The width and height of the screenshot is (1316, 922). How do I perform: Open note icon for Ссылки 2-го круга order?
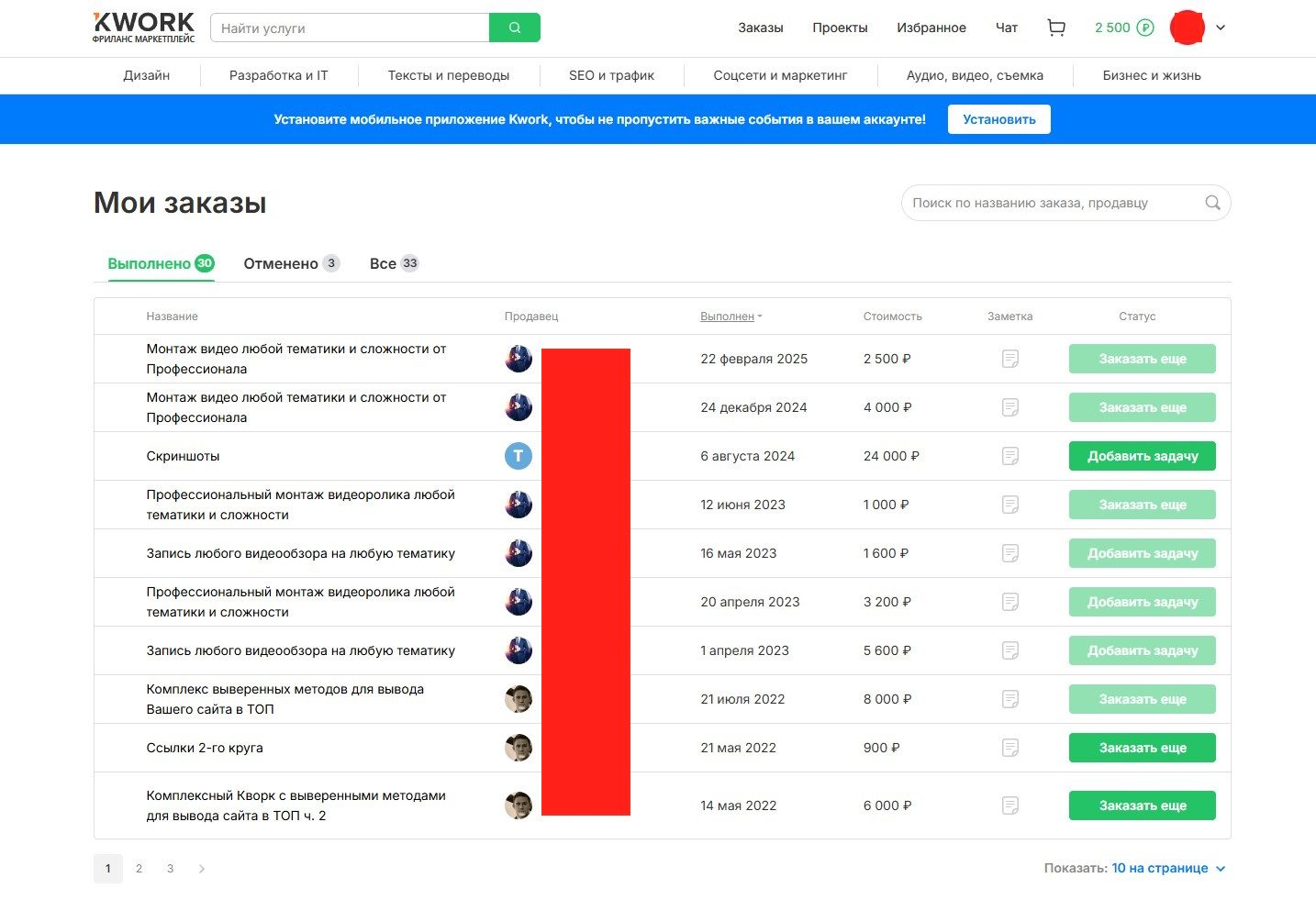coord(1009,748)
